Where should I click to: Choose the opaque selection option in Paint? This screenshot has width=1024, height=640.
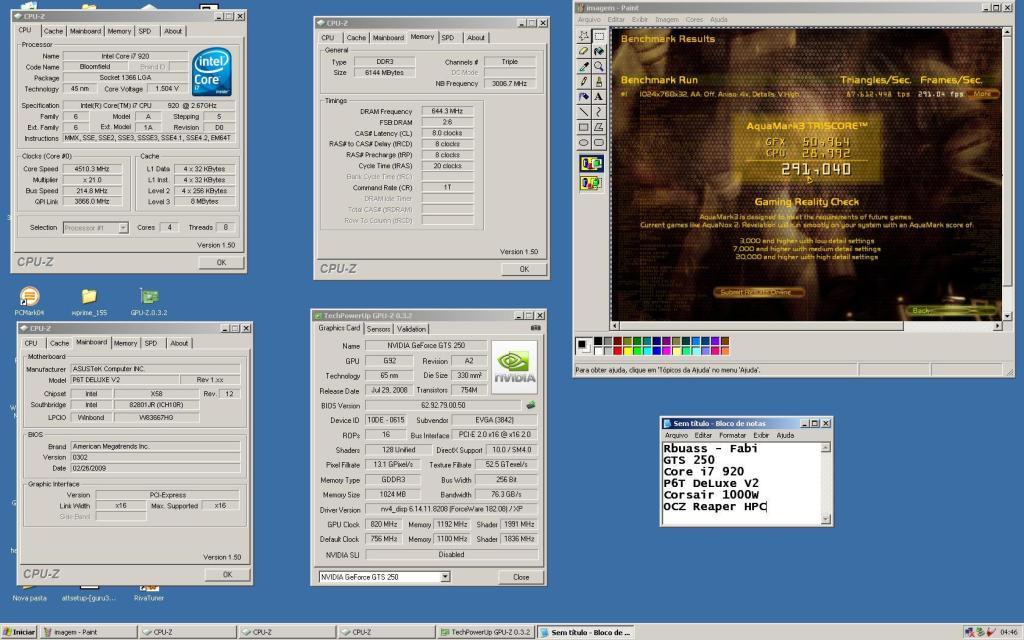point(591,163)
